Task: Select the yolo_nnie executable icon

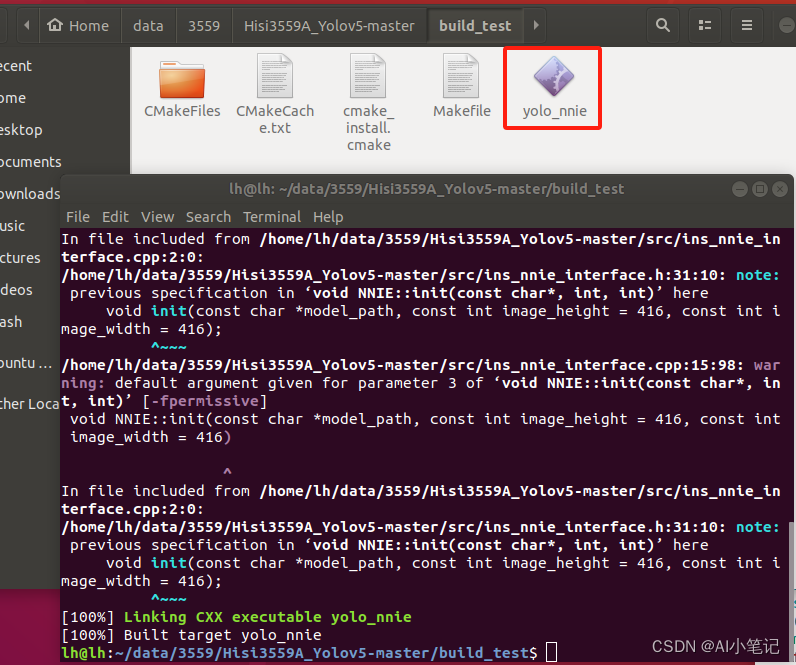Action: (554, 76)
